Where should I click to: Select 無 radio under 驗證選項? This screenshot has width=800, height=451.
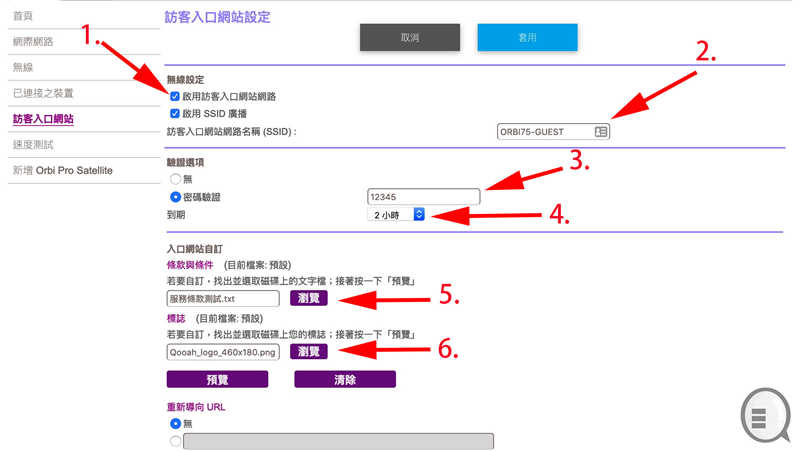pyautogui.click(x=176, y=179)
